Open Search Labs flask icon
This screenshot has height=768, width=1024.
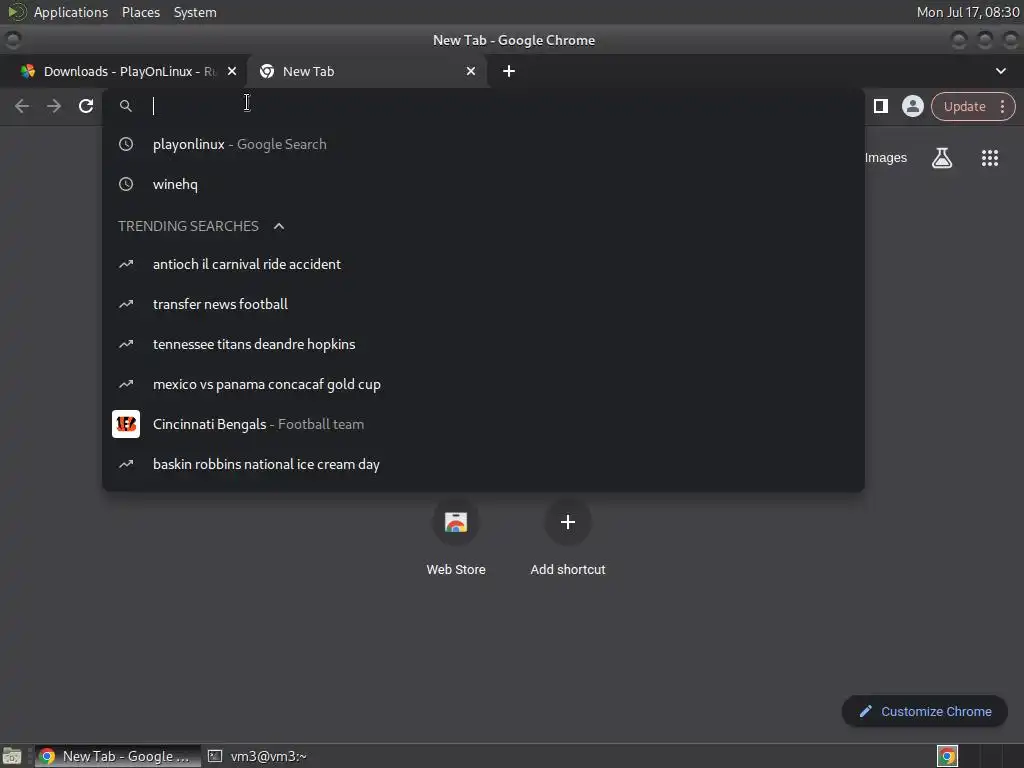pyautogui.click(x=942, y=158)
